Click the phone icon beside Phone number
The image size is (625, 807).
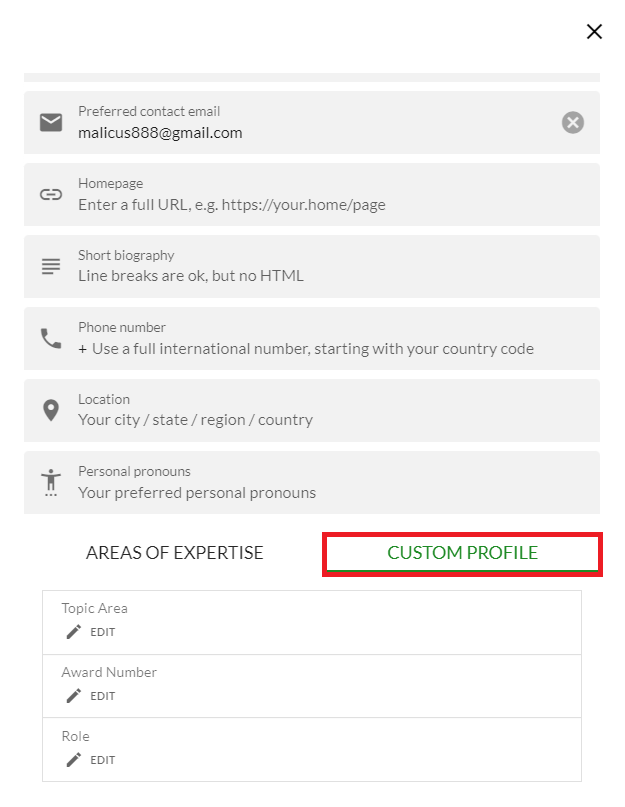pyautogui.click(x=51, y=339)
